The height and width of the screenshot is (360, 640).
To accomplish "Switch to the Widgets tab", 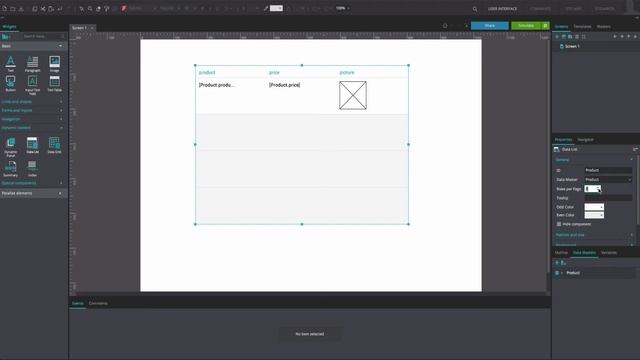I will (x=9, y=27).
